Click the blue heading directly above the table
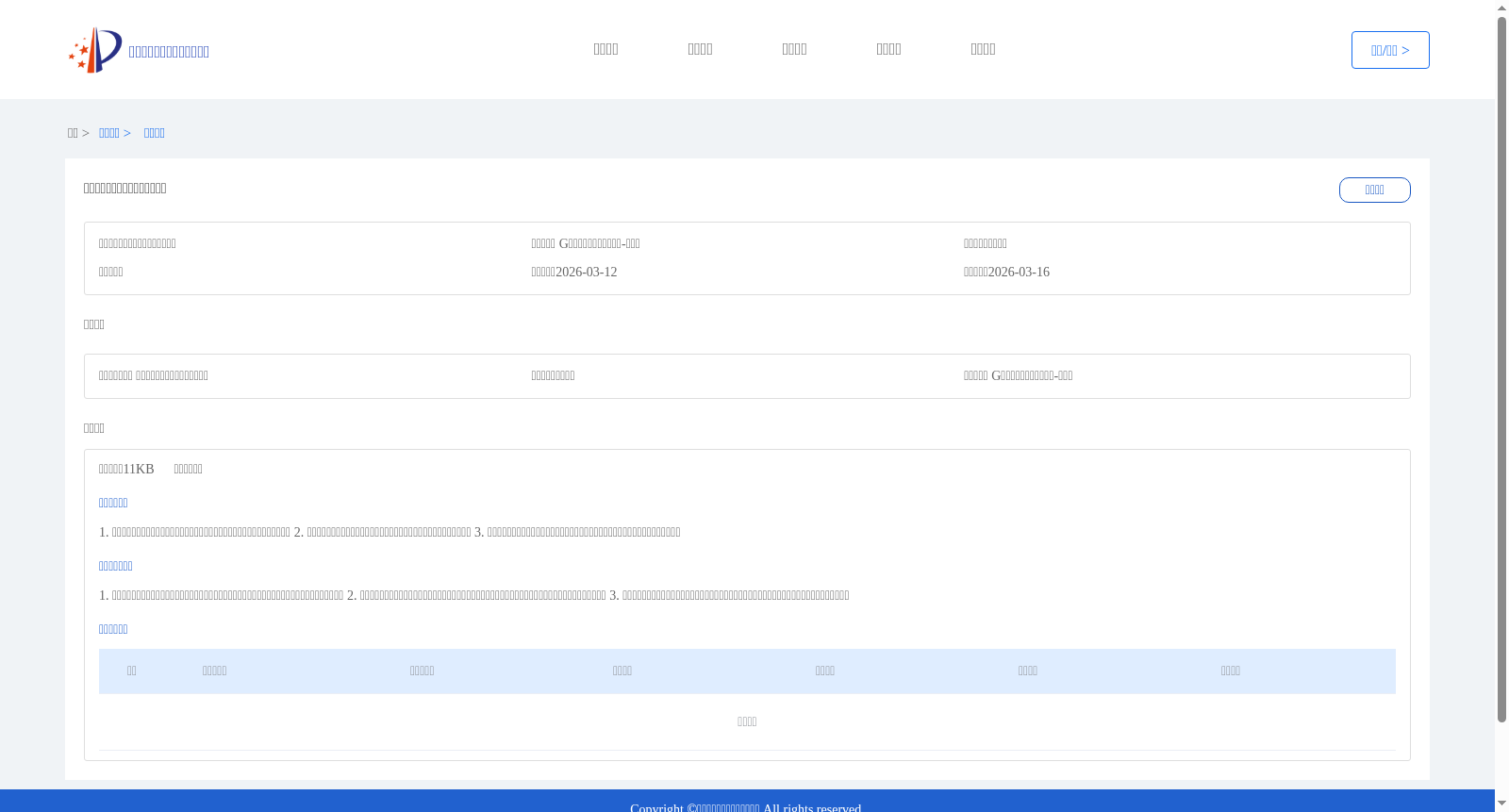 click(113, 629)
